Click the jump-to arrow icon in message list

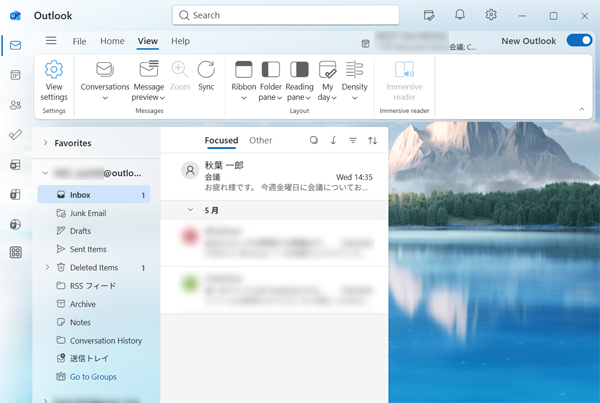(x=333, y=140)
